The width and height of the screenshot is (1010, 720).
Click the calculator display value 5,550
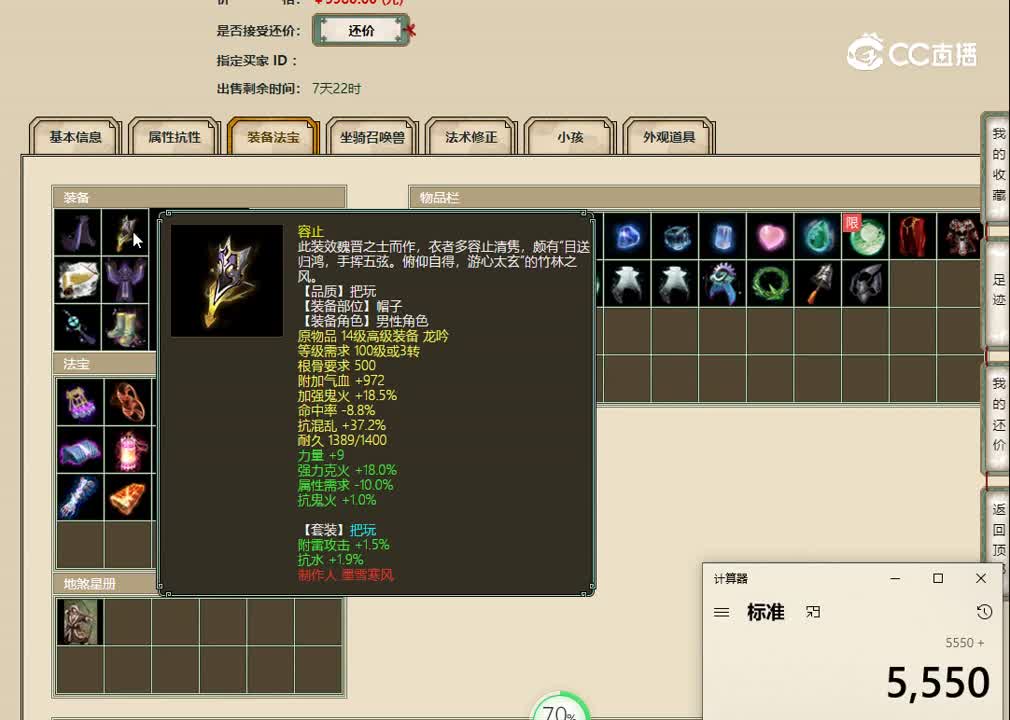click(937, 683)
